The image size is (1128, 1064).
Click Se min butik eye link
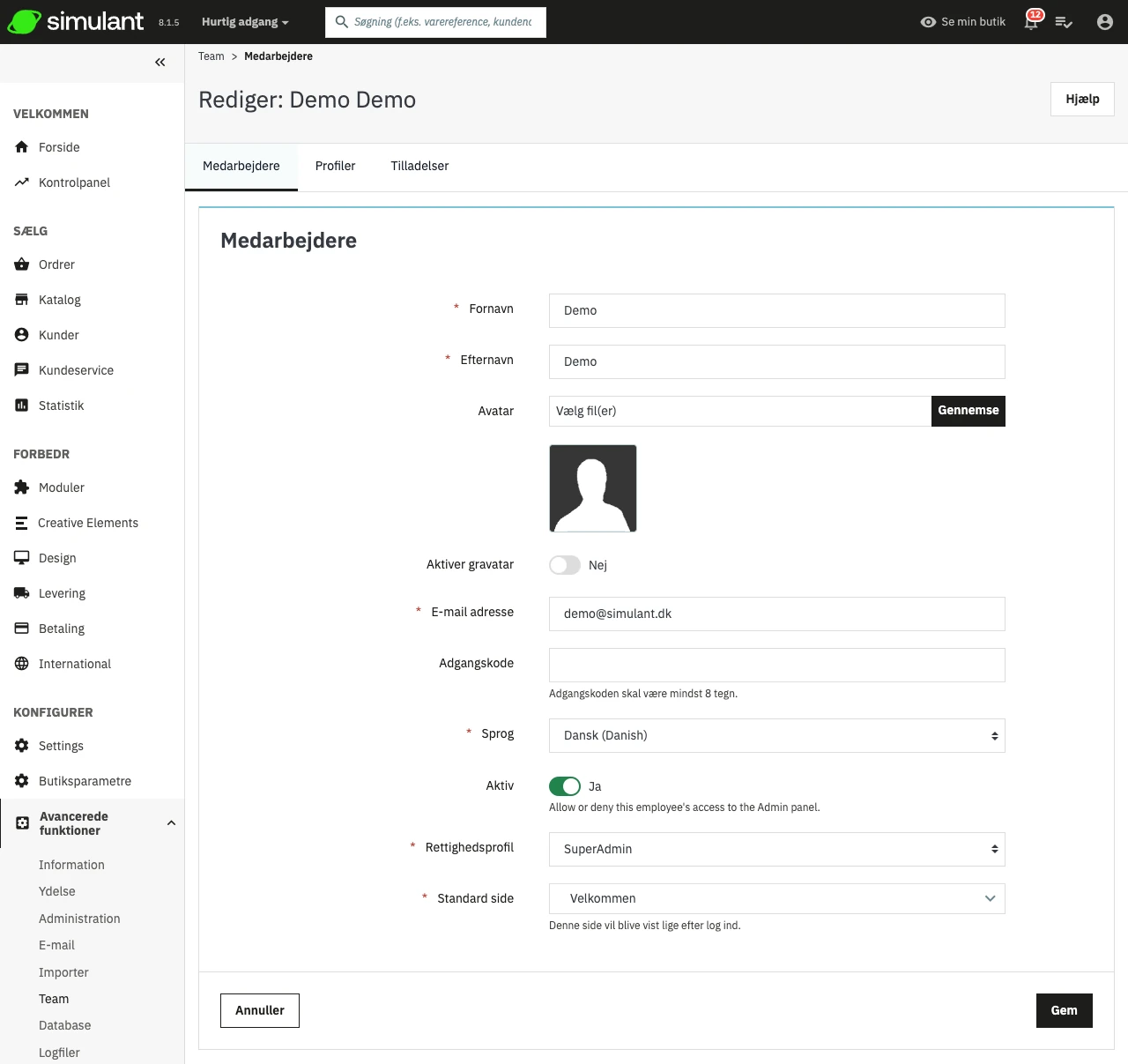(962, 22)
